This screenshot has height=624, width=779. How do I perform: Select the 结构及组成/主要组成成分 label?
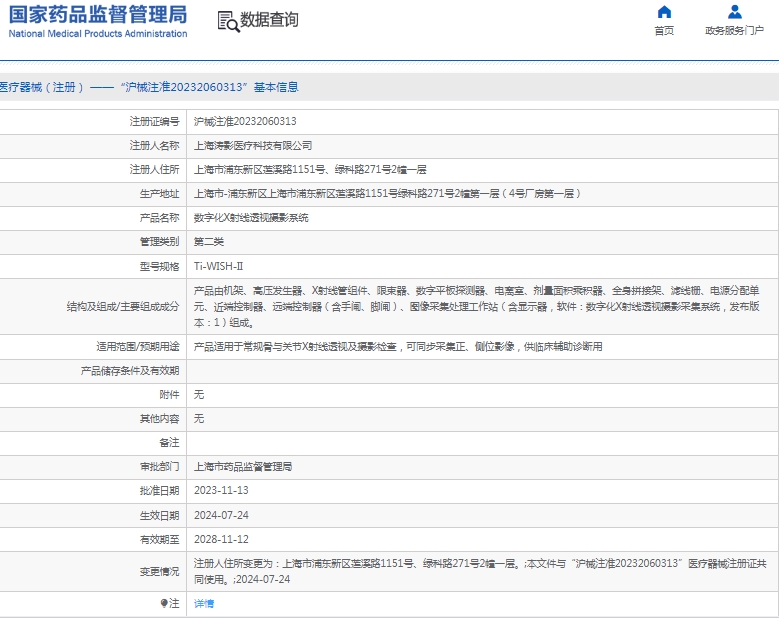pyautogui.click(x=123, y=307)
